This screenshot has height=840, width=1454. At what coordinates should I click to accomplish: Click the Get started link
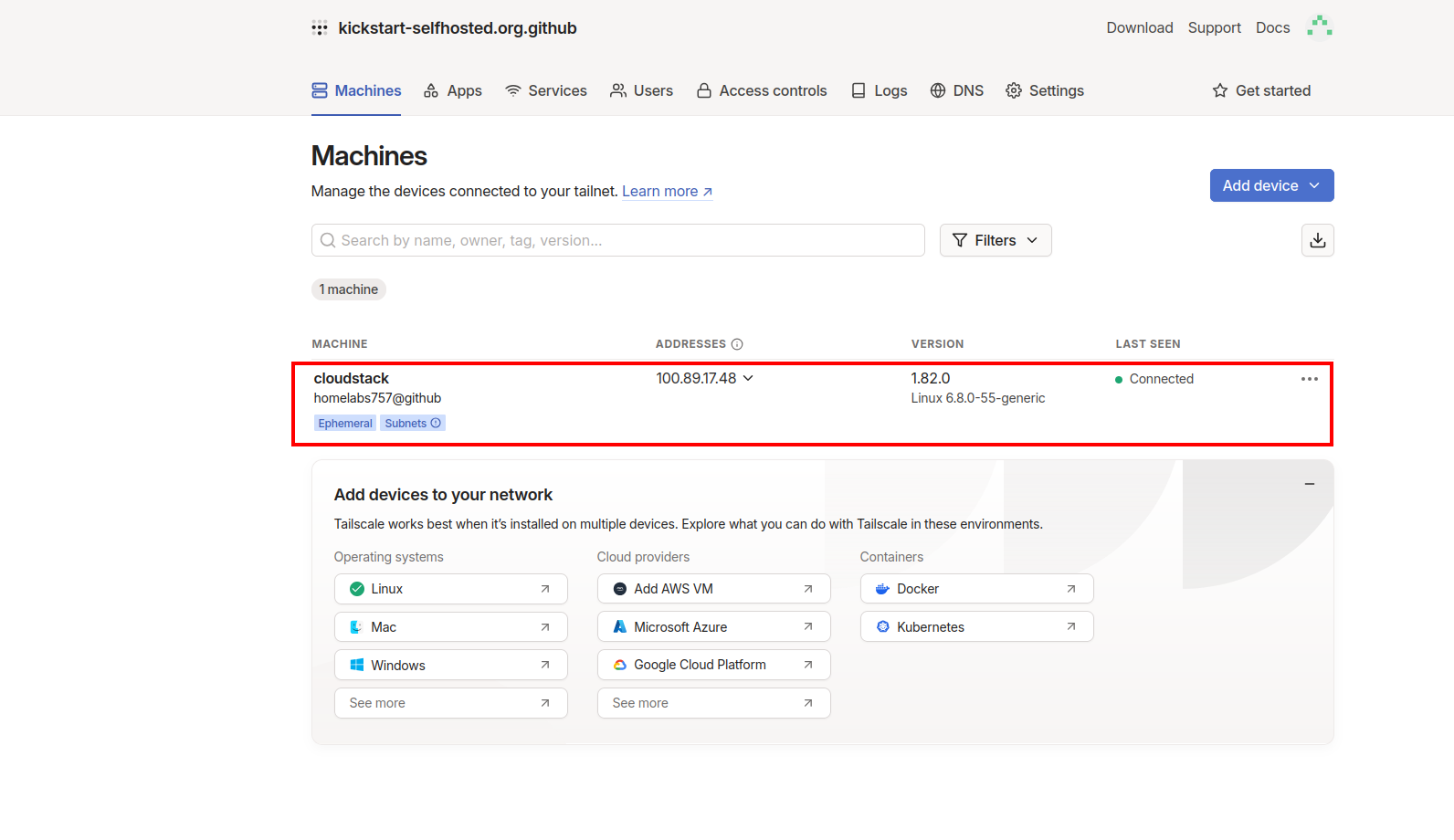pos(1261,90)
